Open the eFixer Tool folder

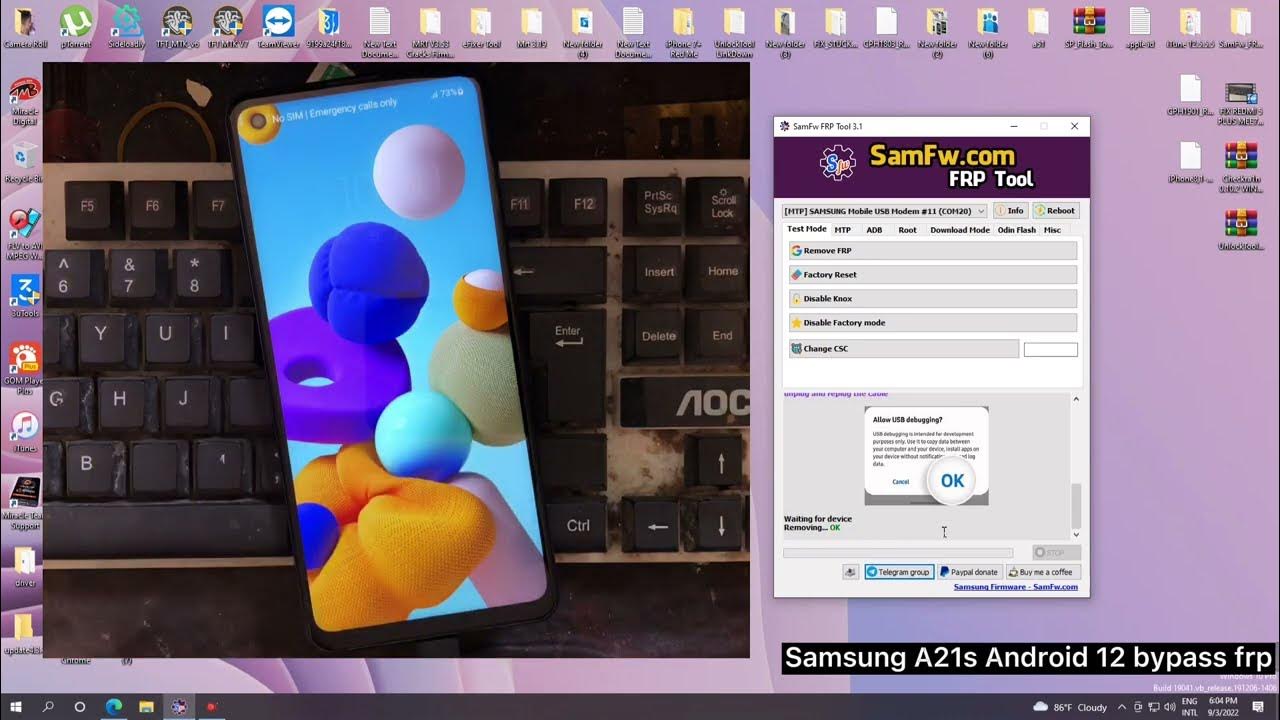pos(481,27)
